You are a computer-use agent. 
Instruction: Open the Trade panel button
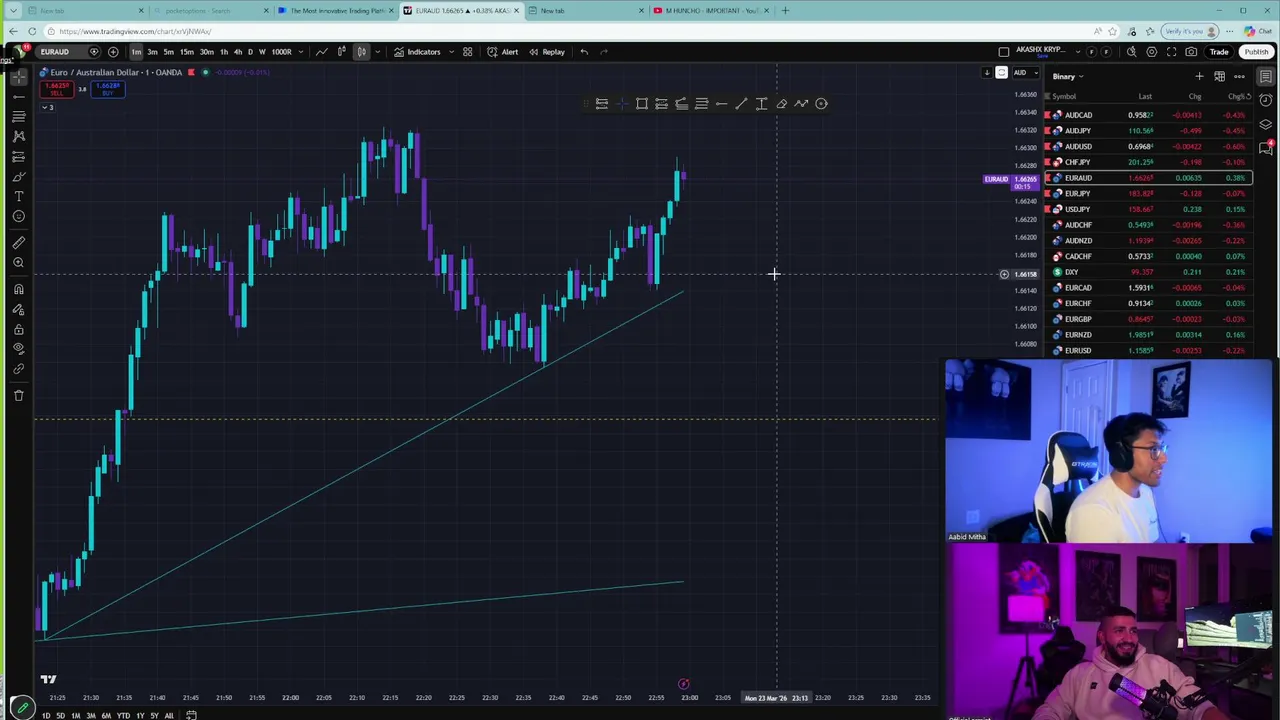click(1218, 52)
